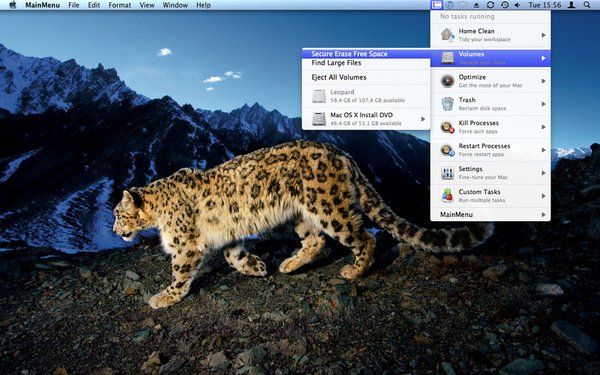Screen dimensions: 600x375
Task: Expand the MainMenu submenu arrow at bottom
Action: point(543,215)
